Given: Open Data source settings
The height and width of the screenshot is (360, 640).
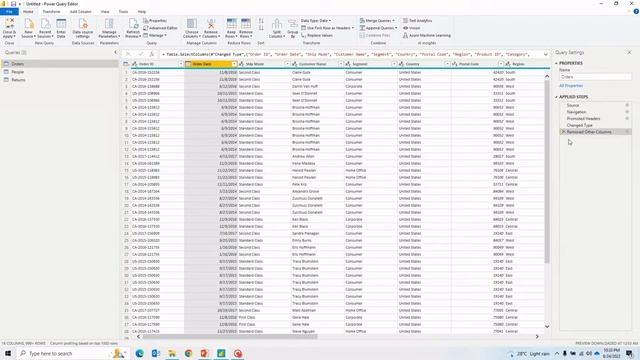Looking at the screenshot, I should tap(83, 28).
